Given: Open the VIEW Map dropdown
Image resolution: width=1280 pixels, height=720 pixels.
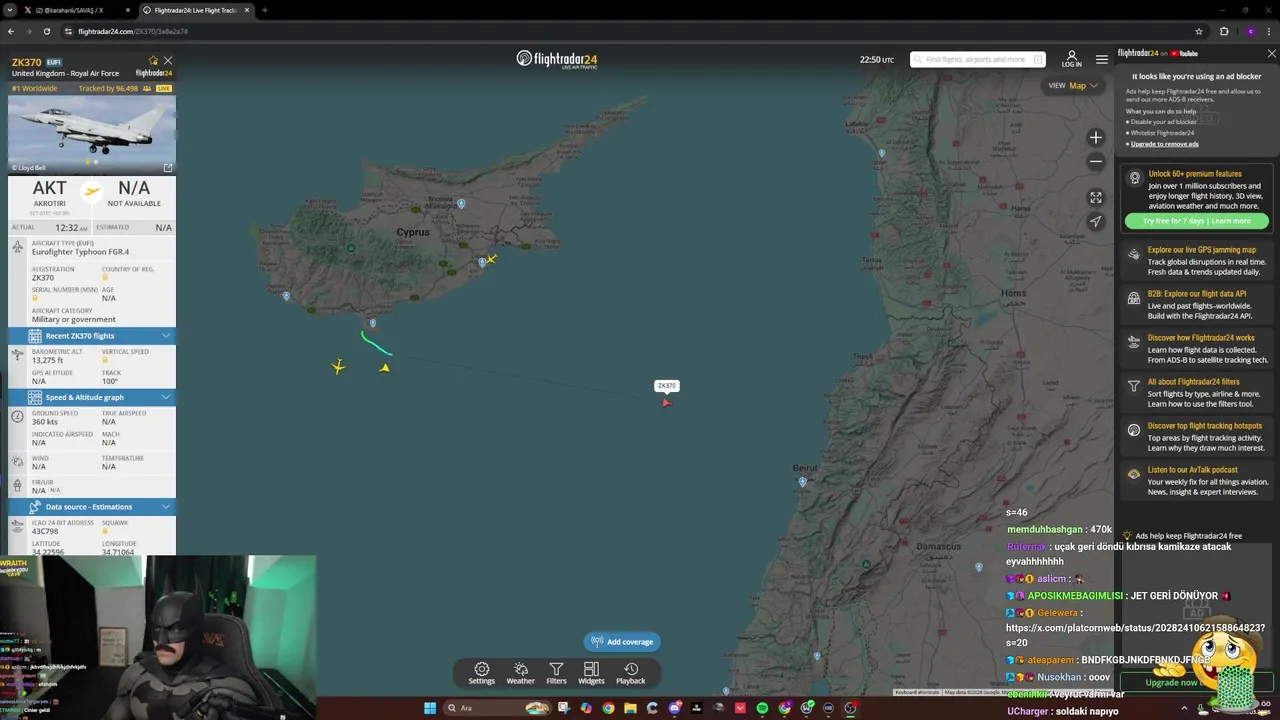Looking at the screenshot, I should [1073, 85].
